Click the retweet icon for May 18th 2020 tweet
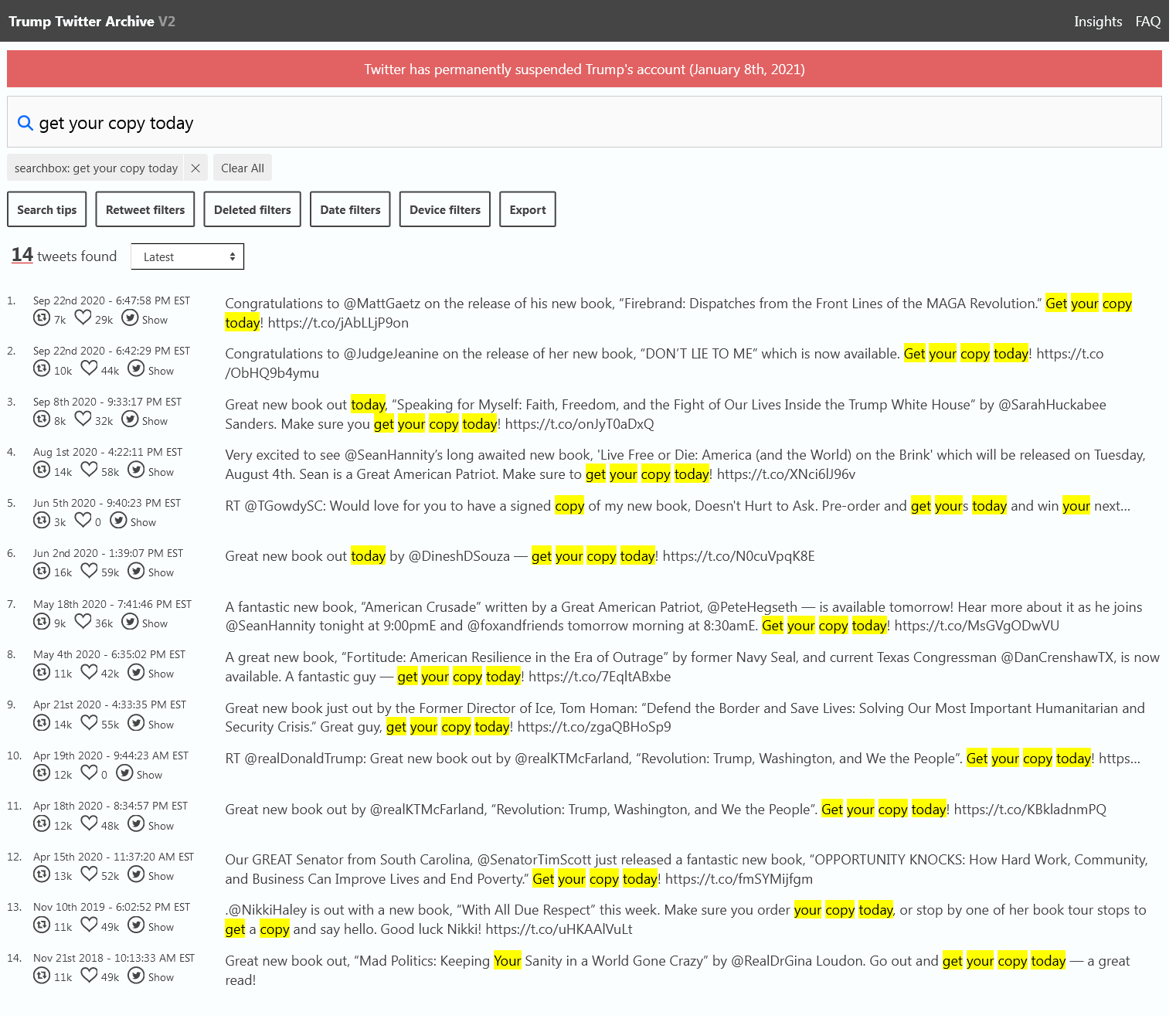1176x1022 pixels. tap(42, 621)
